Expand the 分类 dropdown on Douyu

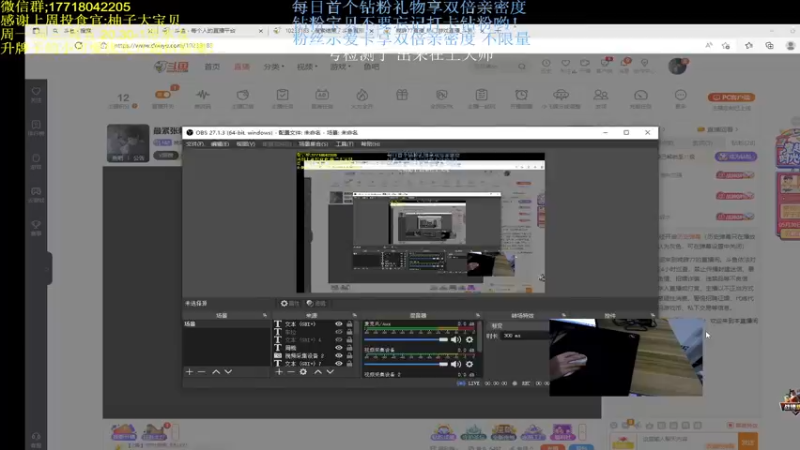click(273, 67)
